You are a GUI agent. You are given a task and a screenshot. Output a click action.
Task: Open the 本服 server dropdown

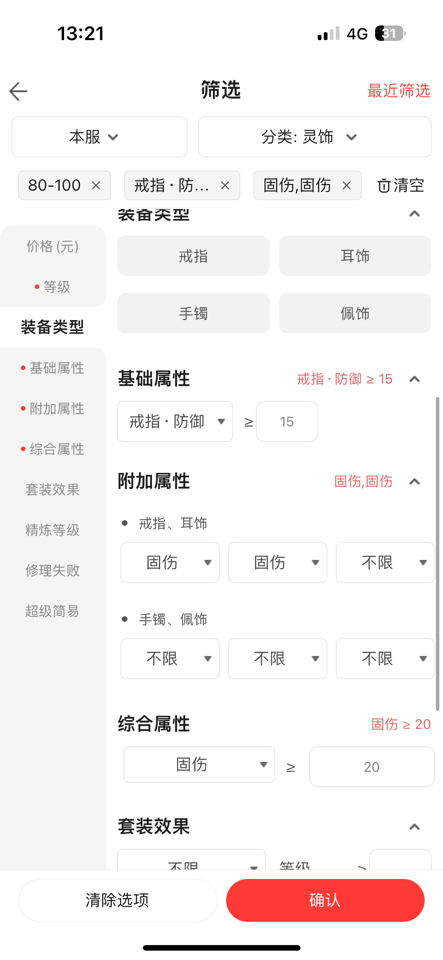tap(99, 137)
